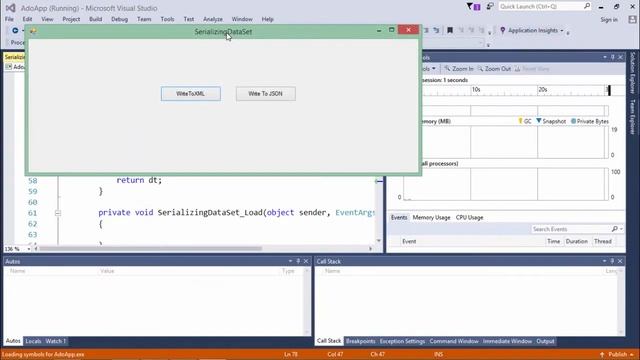Open the Team menu

144,19
